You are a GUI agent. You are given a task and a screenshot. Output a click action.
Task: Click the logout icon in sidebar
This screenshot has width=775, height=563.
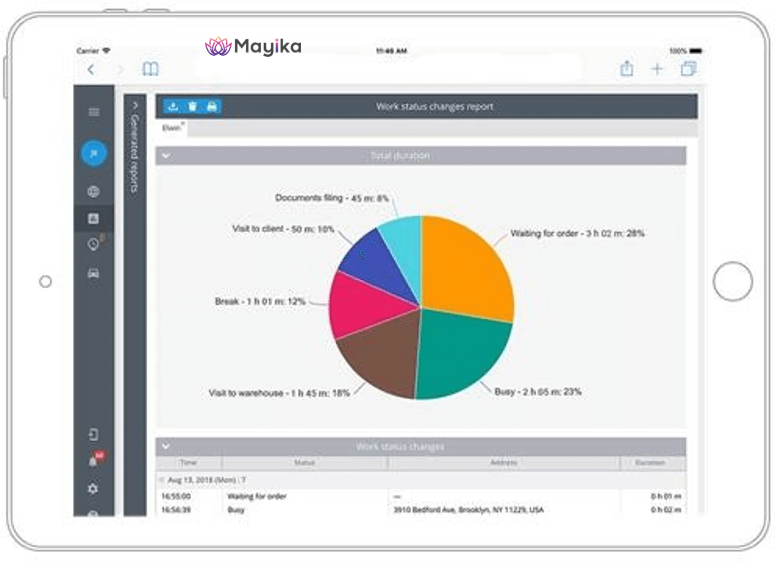point(94,434)
